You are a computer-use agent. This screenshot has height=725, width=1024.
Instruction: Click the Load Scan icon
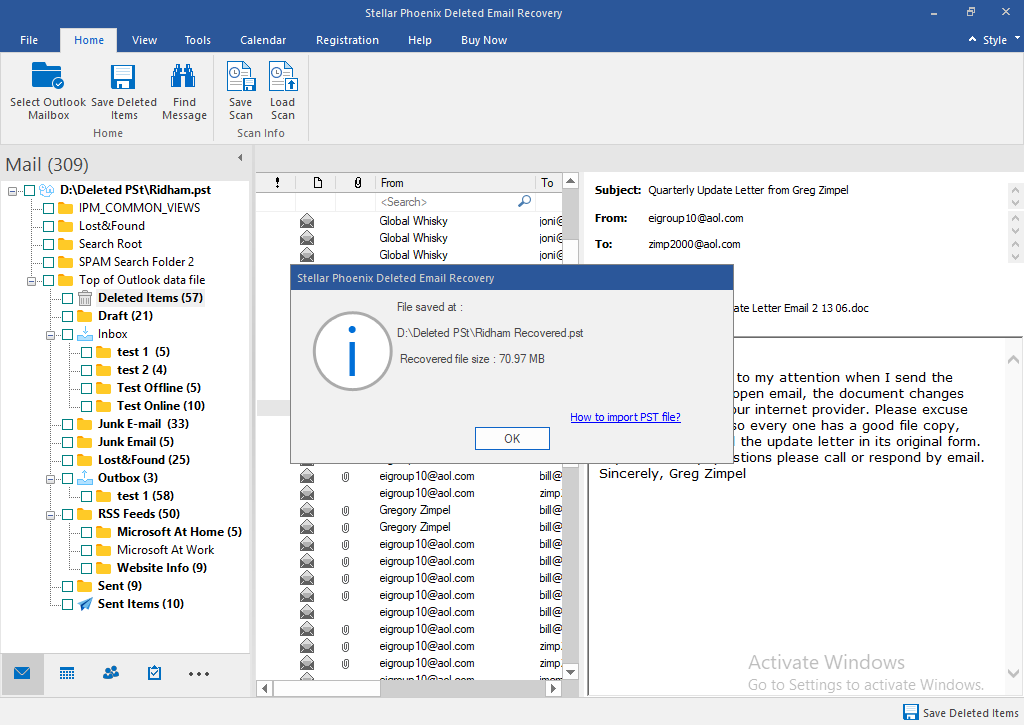tap(283, 76)
